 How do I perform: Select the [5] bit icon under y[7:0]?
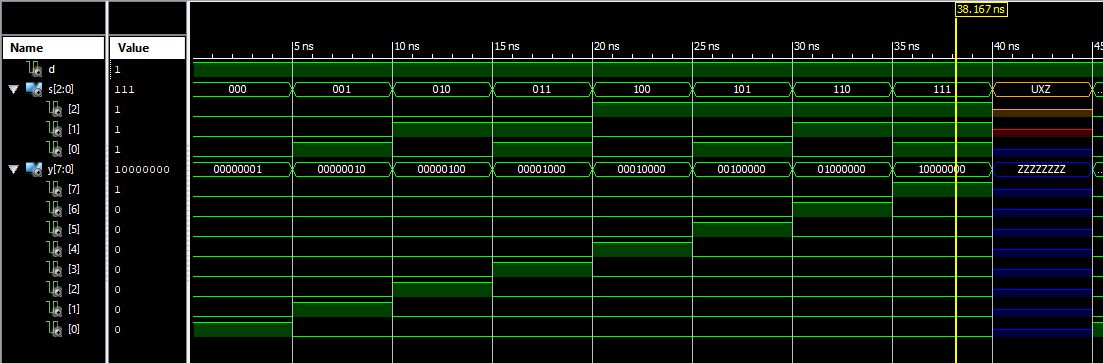coord(53,228)
